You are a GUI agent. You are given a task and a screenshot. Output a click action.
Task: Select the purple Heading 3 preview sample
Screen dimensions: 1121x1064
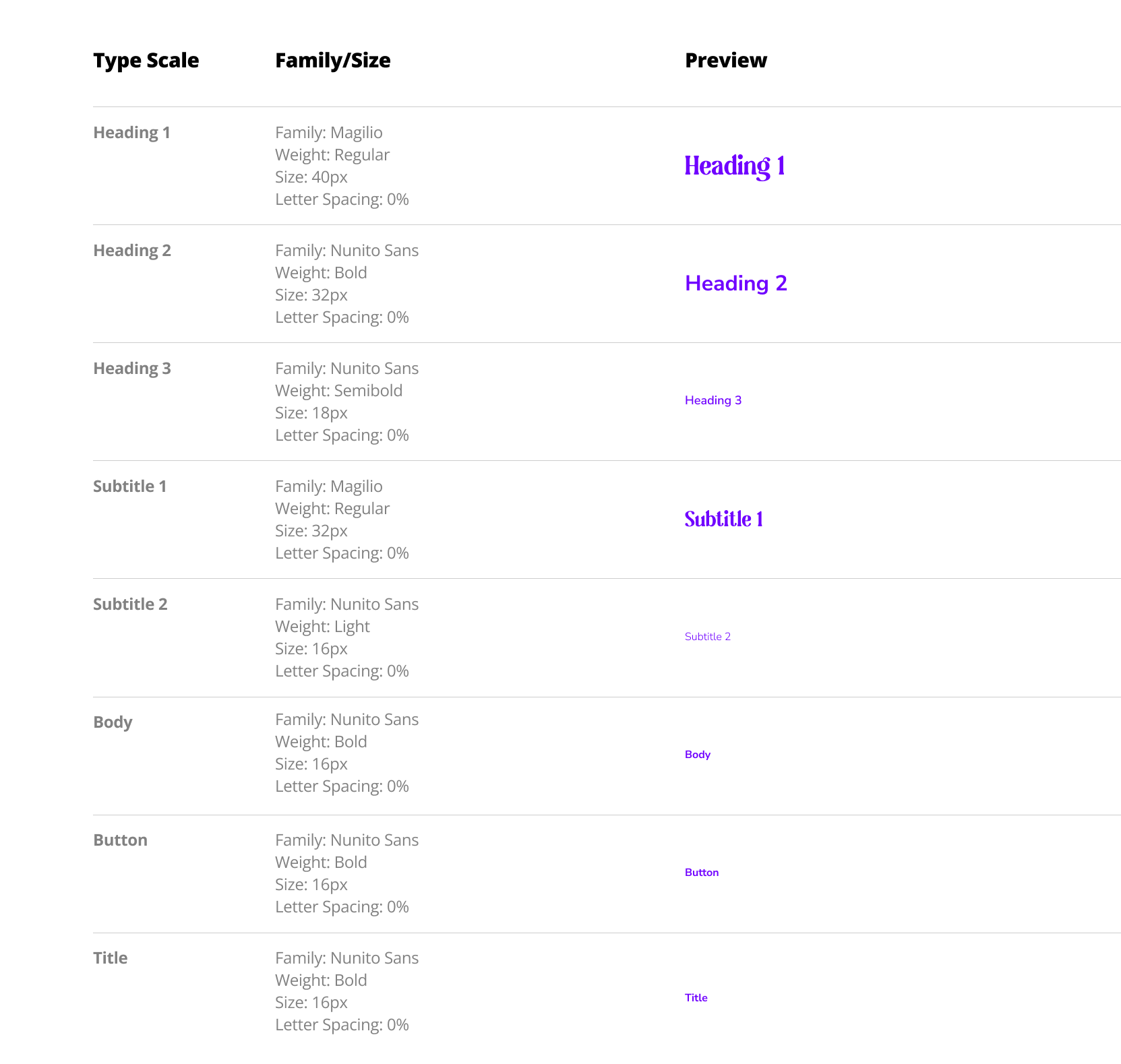[x=713, y=400]
